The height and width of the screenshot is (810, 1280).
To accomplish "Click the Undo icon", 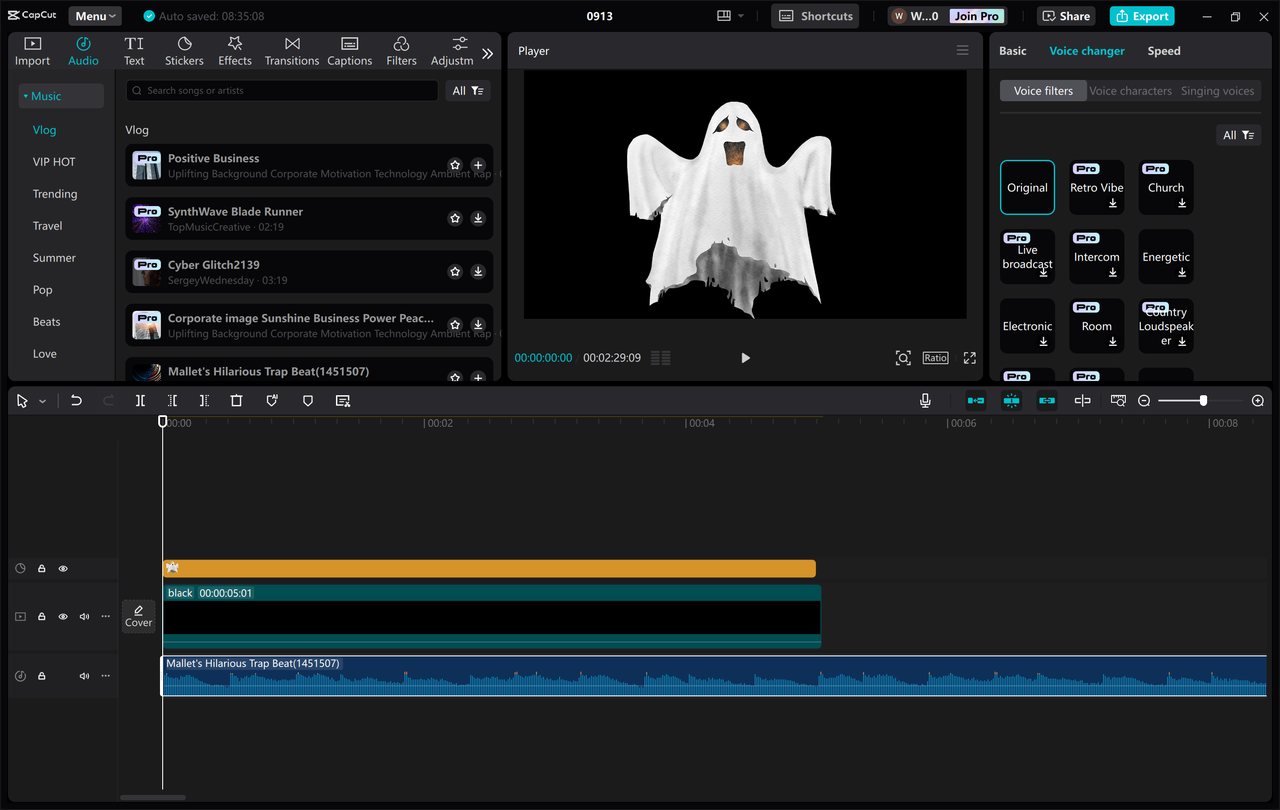I will tap(76, 400).
